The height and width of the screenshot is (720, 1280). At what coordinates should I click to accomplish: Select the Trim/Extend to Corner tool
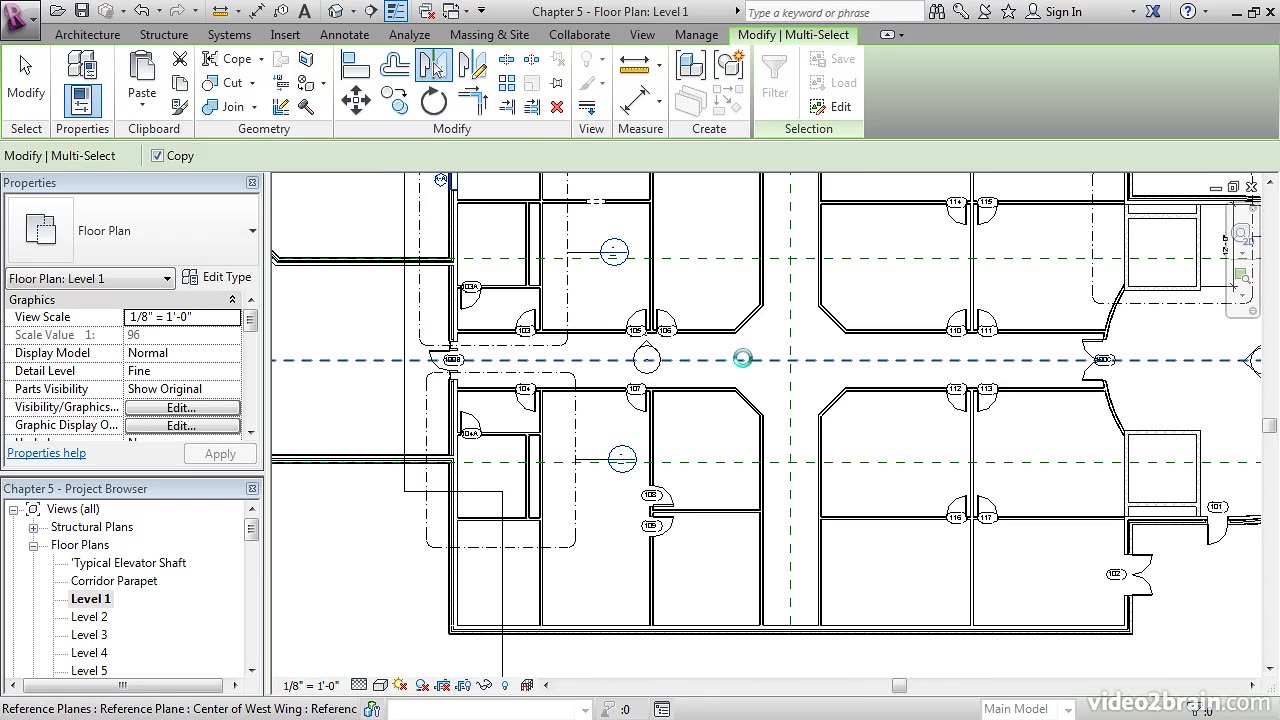472,101
